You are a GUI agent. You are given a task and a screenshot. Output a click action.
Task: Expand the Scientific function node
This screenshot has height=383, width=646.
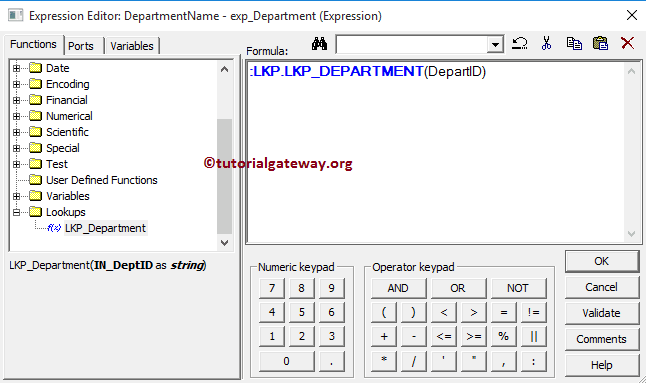16,132
